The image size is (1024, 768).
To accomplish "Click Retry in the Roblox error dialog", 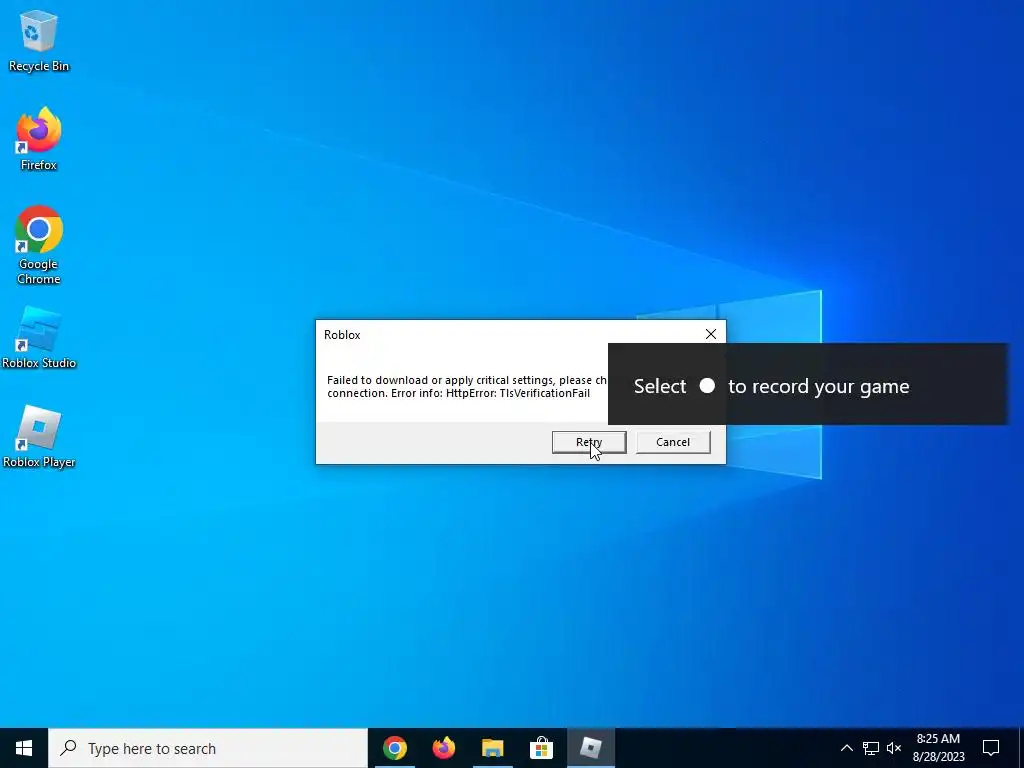I will (x=588, y=442).
